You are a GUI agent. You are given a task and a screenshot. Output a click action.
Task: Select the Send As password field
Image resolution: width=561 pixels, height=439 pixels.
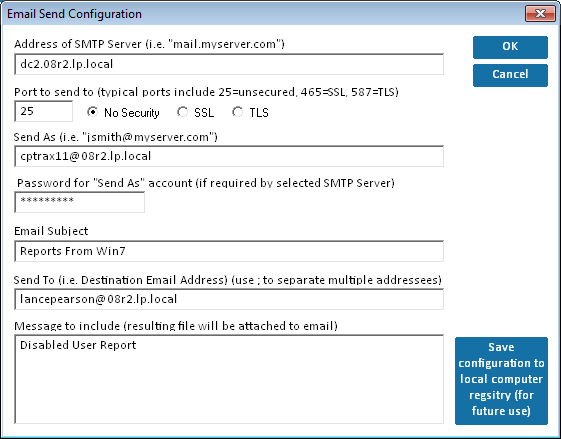click(x=79, y=202)
